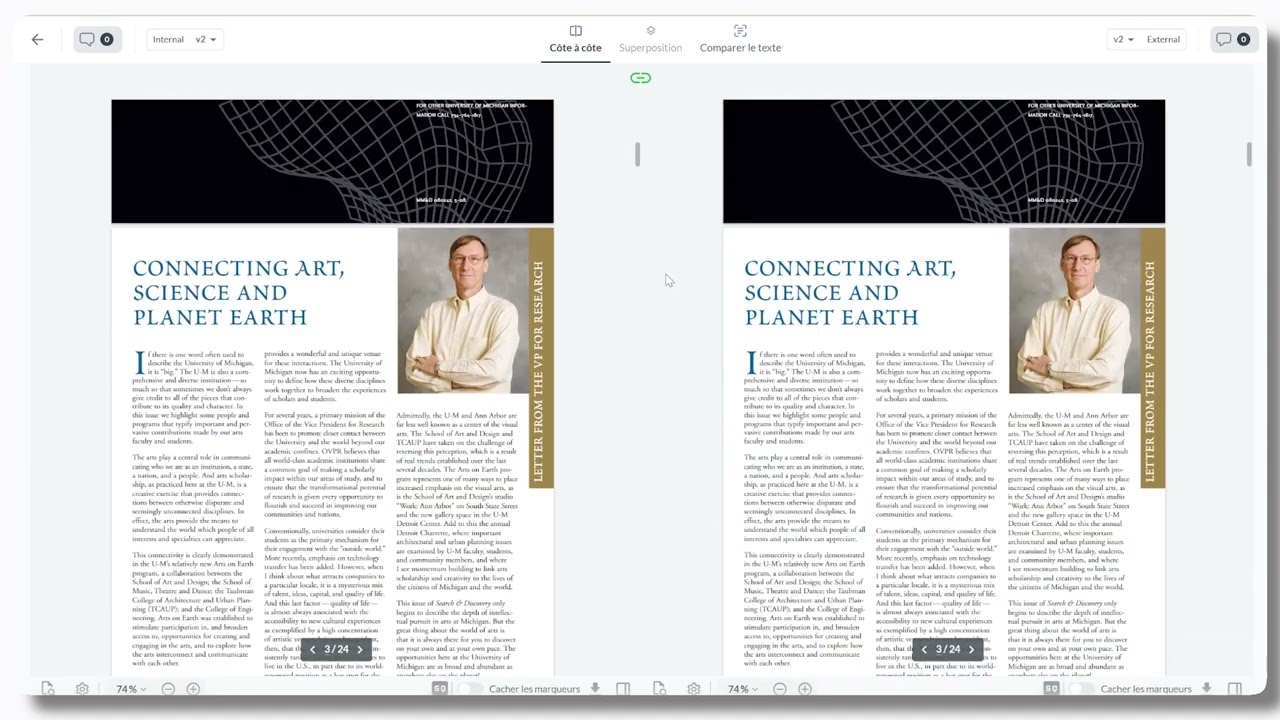The width and height of the screenshot is (1280, 720).
Task: Go to next page in left document
Action: click(360, 650)
